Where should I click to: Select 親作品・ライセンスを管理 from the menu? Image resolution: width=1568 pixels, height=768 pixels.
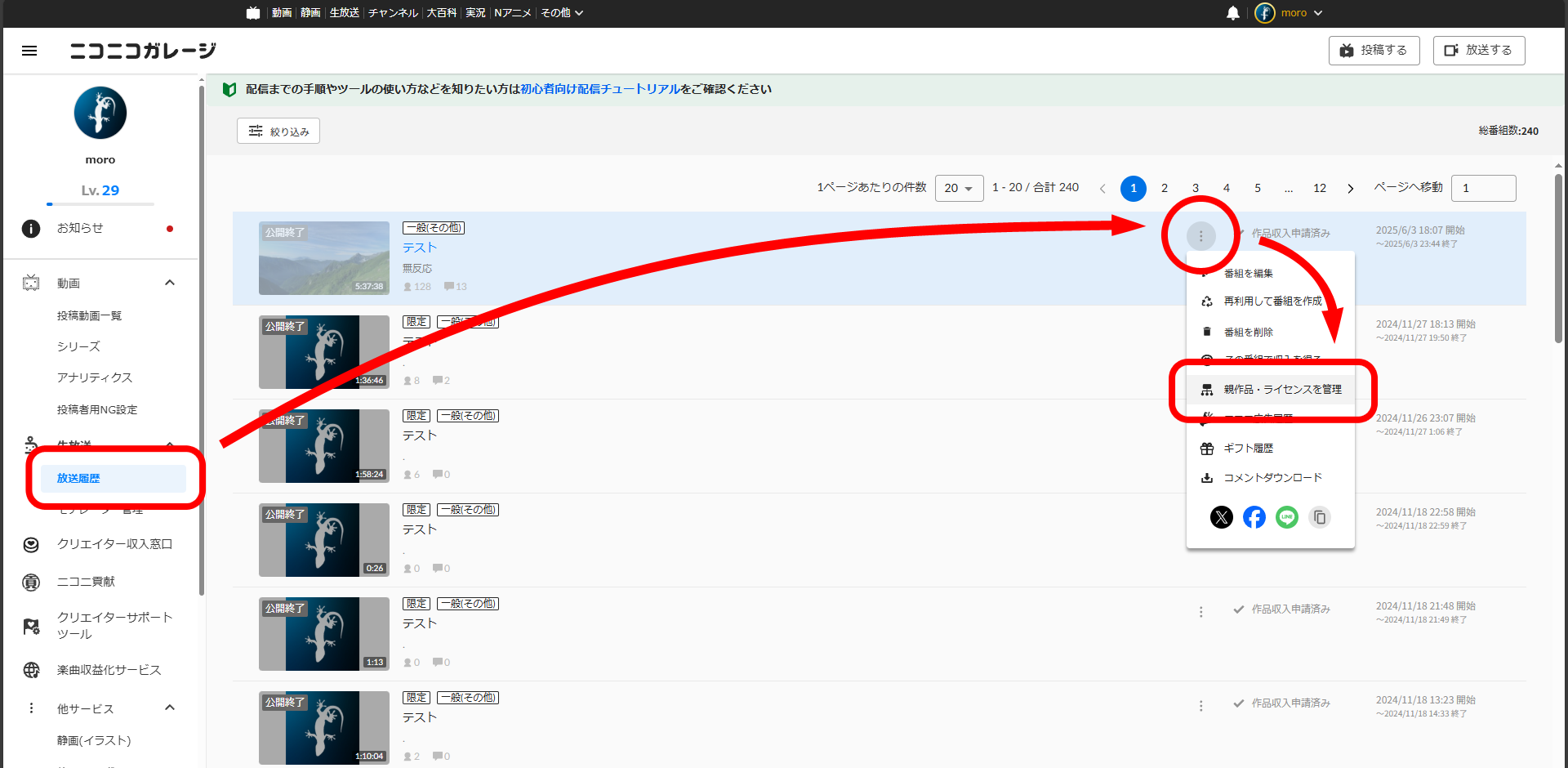(1270, 390)
